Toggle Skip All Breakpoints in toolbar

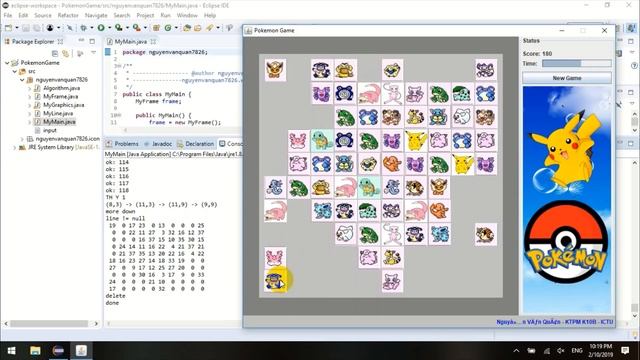(70, 28)
